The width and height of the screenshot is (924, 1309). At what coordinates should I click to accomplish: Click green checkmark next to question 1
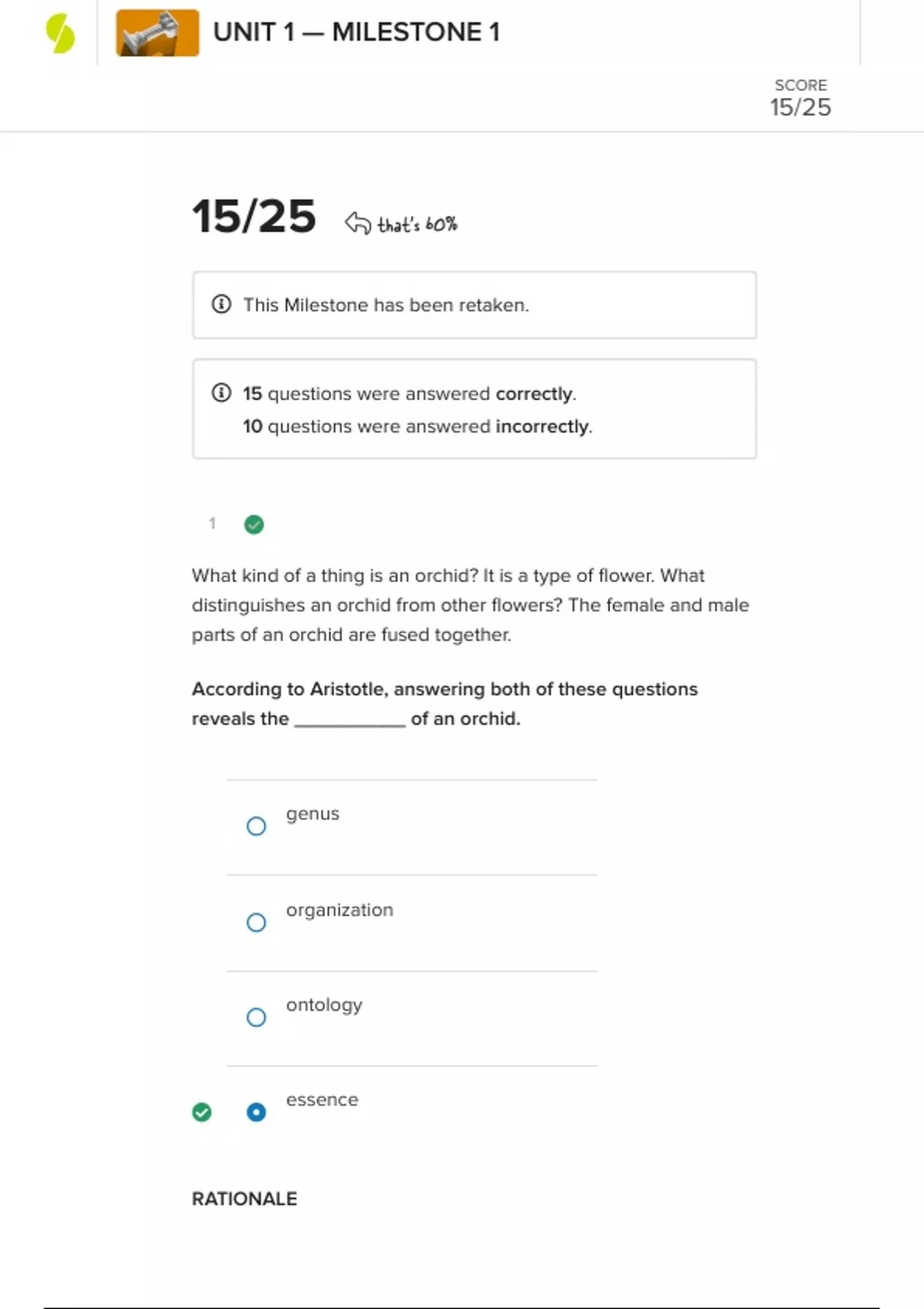click(x=254, y=524)
